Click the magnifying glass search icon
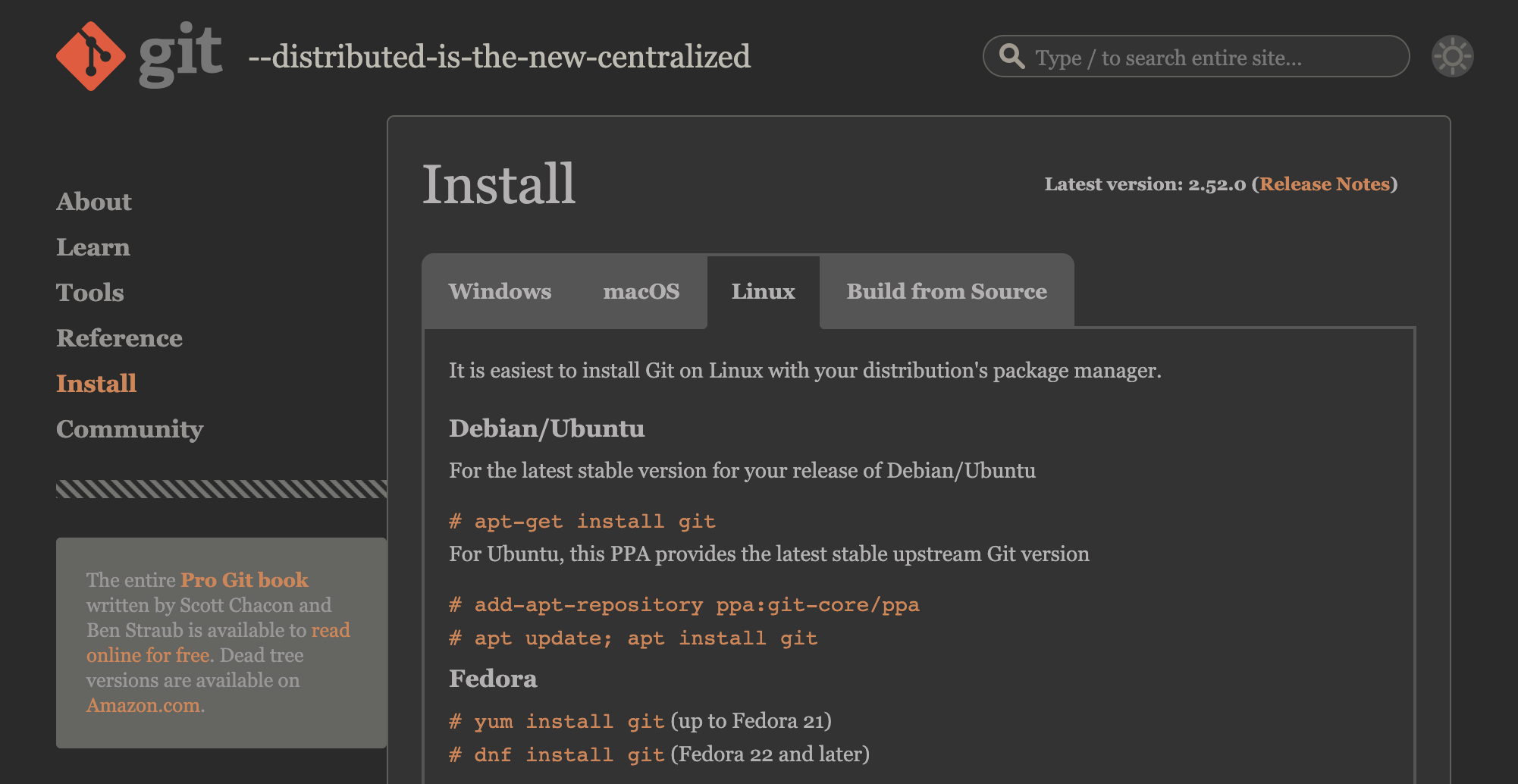 [1011, 56]
